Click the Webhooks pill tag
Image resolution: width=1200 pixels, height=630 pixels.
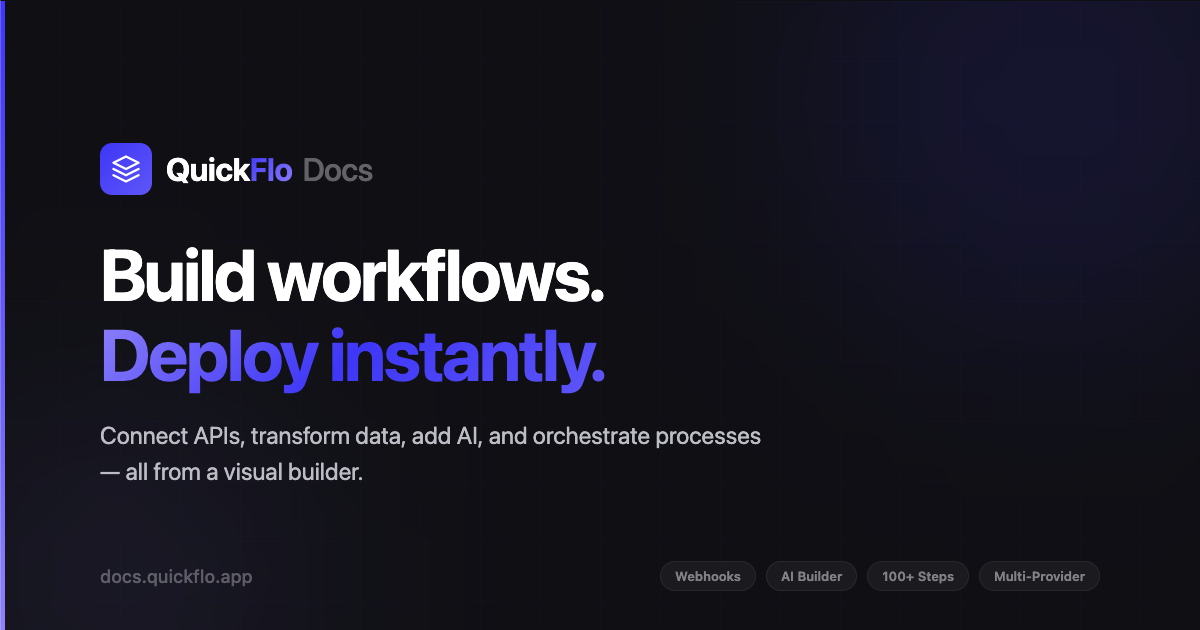(708, 576)
